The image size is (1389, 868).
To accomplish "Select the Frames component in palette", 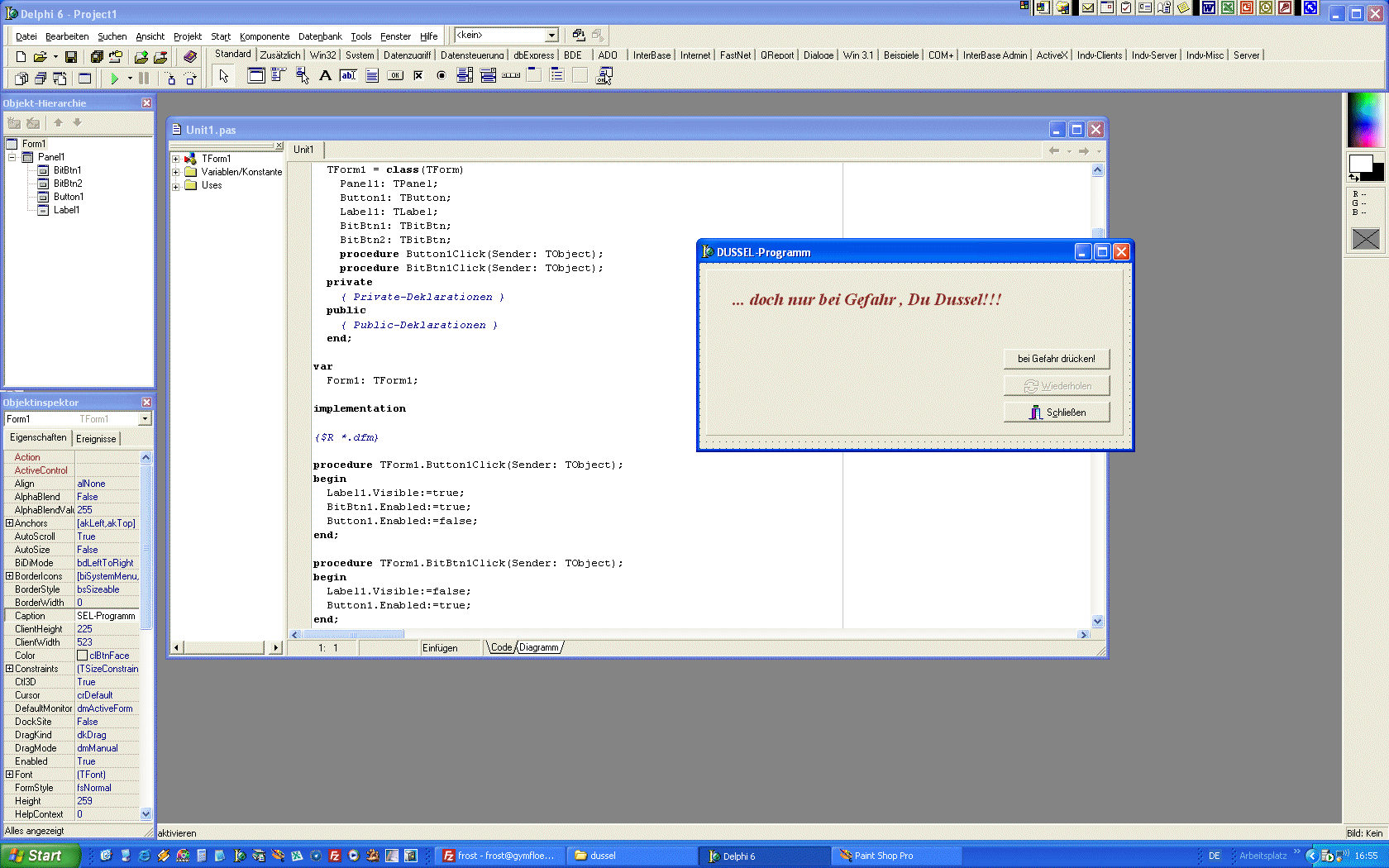I will pyautogui.click(x=256, y=76).
